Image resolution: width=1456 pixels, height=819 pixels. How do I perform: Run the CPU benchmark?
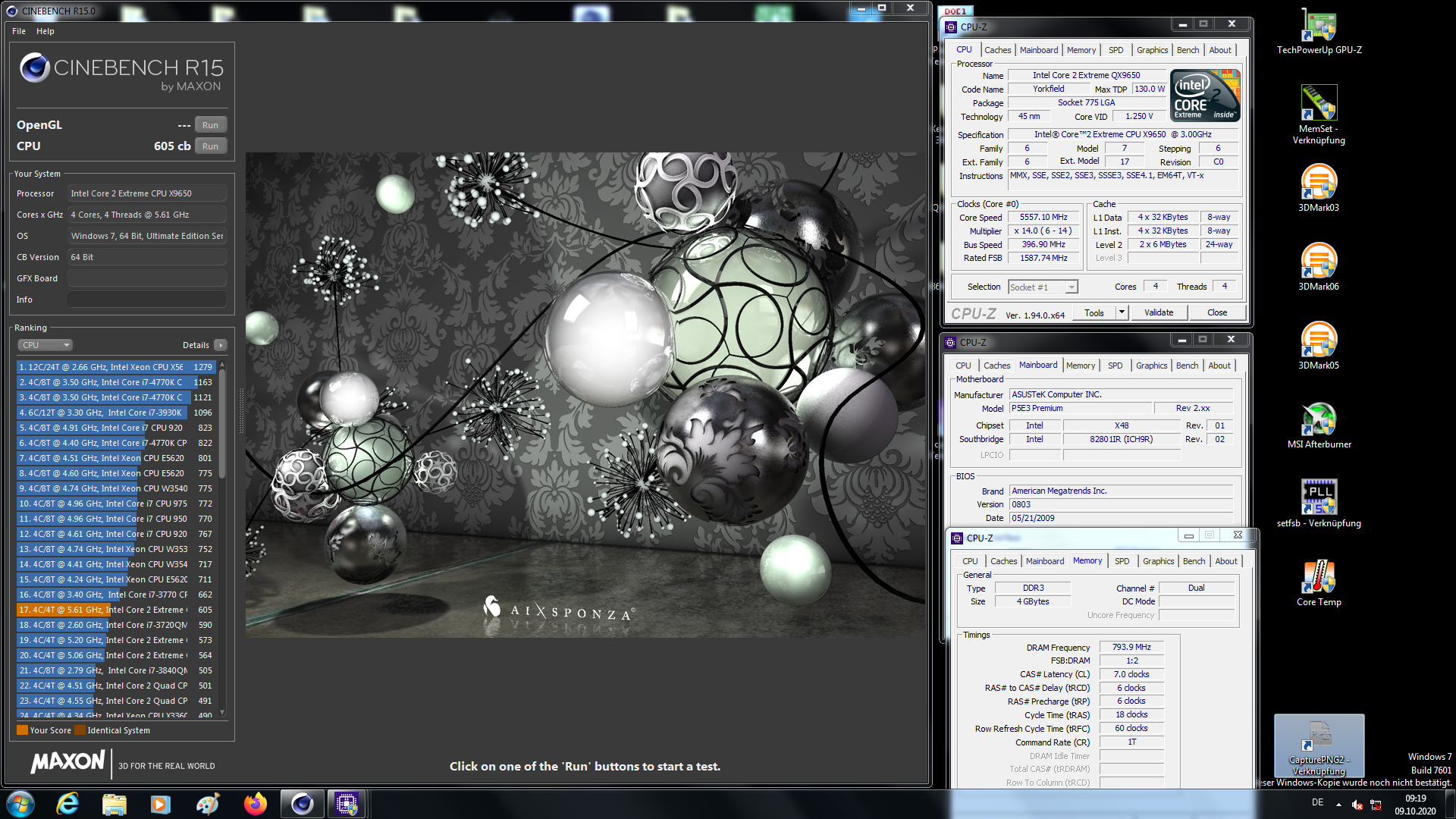coord(210,146)
